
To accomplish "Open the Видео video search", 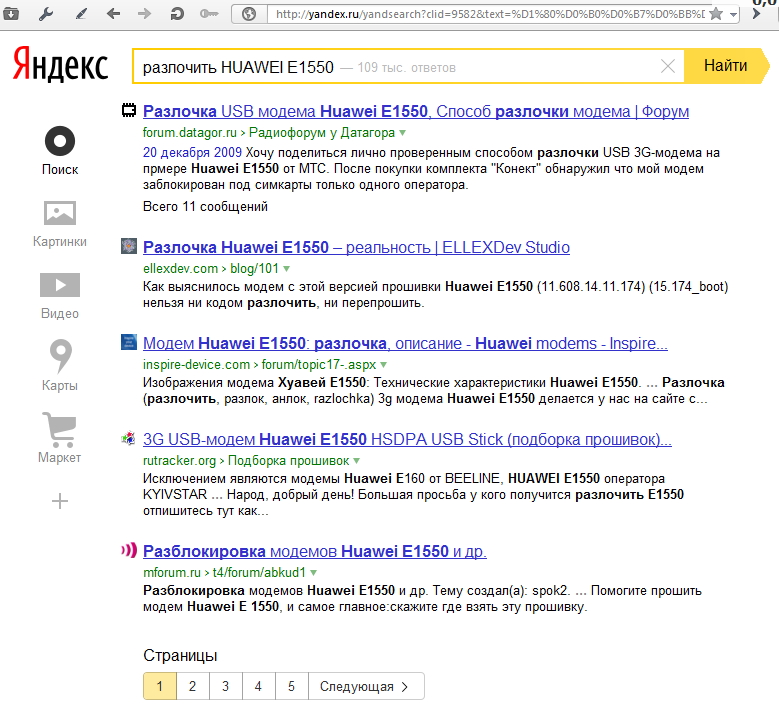I will pyautogui.click(x=60, y=296).
